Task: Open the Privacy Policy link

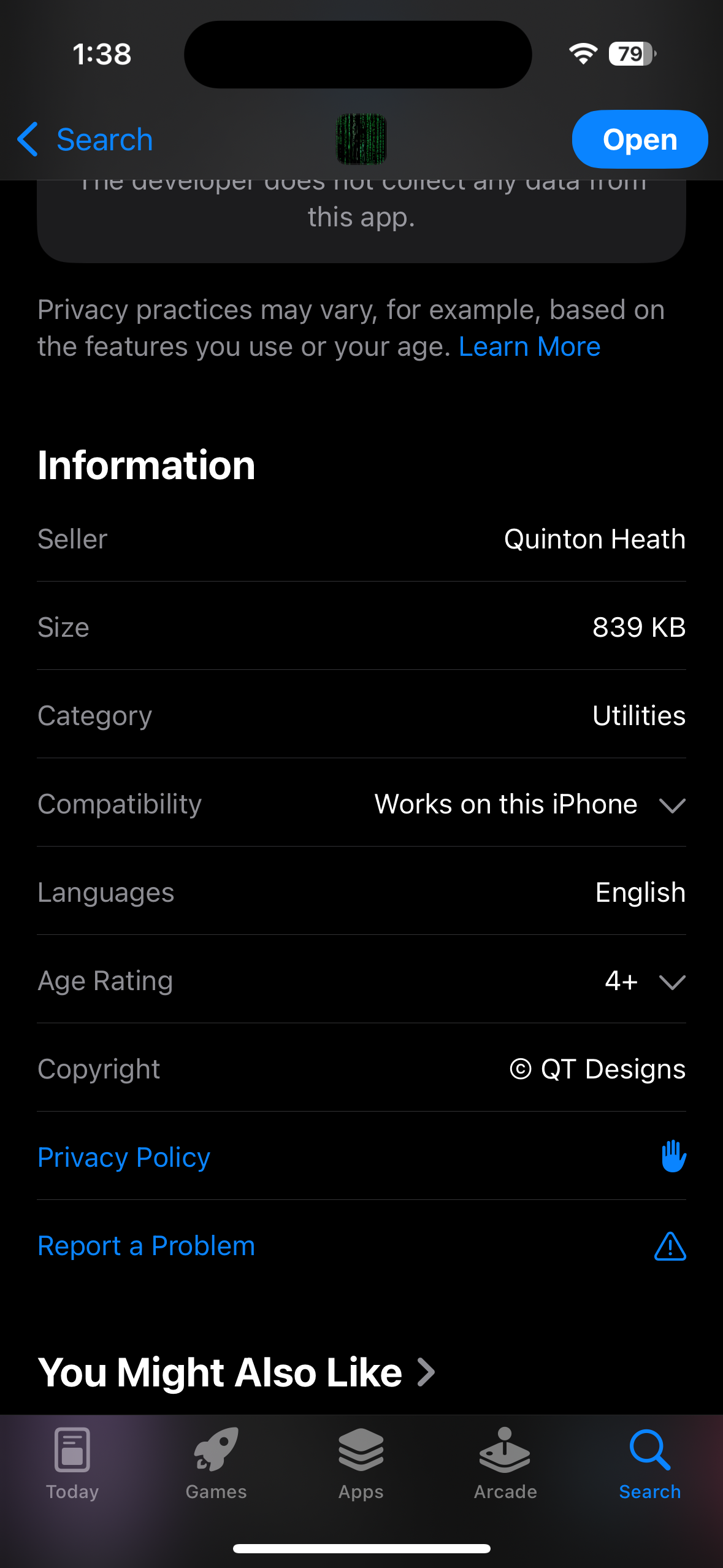Action: click(x=124, y=1158)
